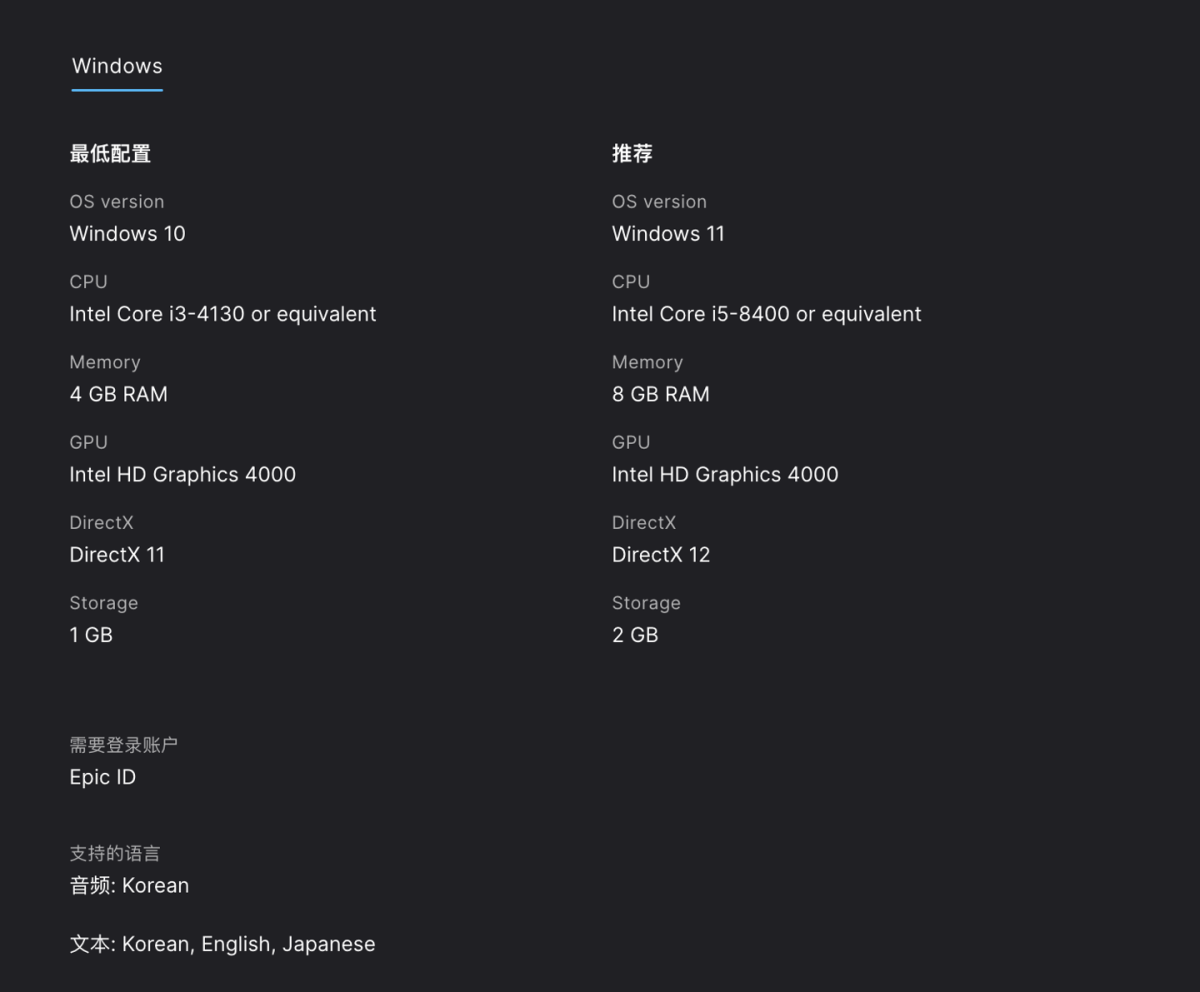Click the DirectX 12 value
This screenshot has height=992, width=1200.
tap(661, 555)
